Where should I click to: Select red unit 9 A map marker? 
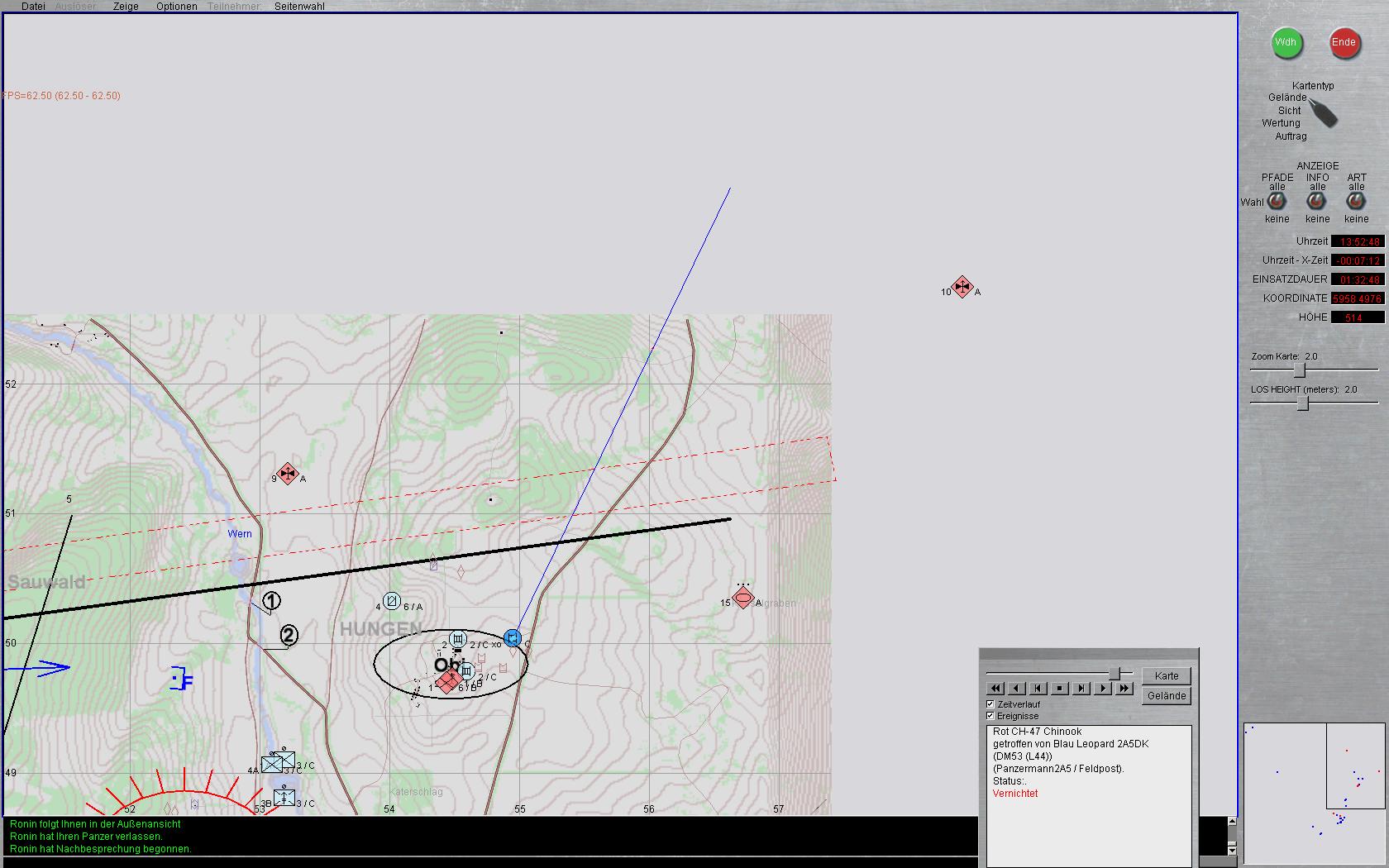[288, 474]
